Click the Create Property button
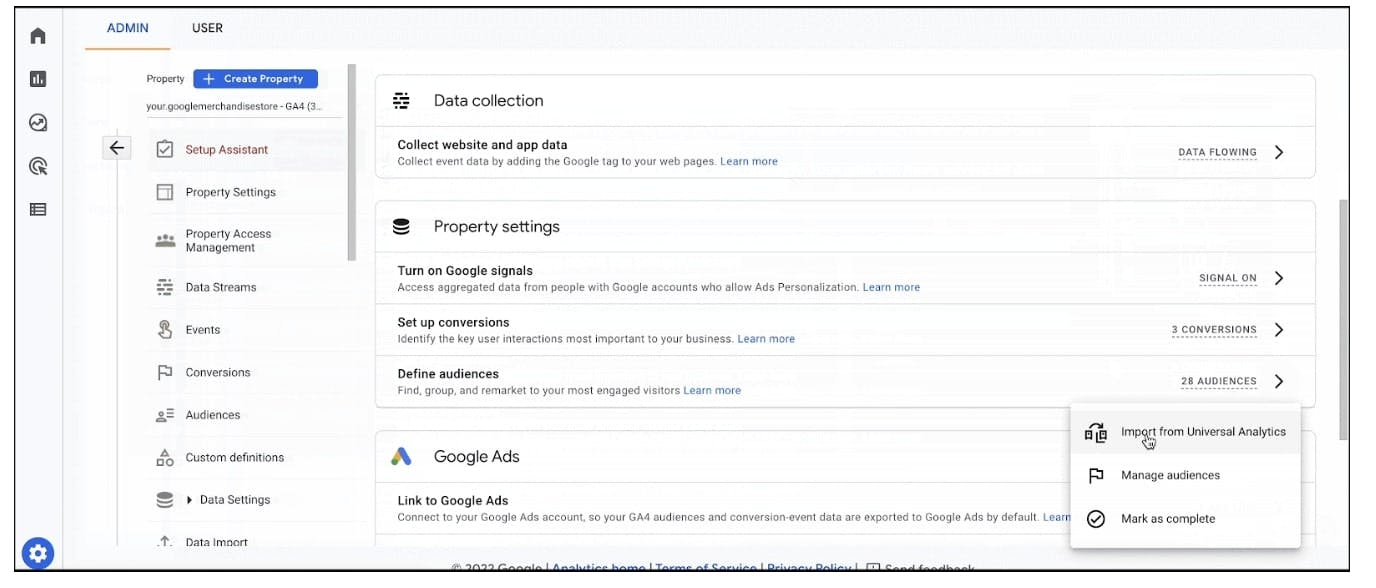 coord(255,79)
